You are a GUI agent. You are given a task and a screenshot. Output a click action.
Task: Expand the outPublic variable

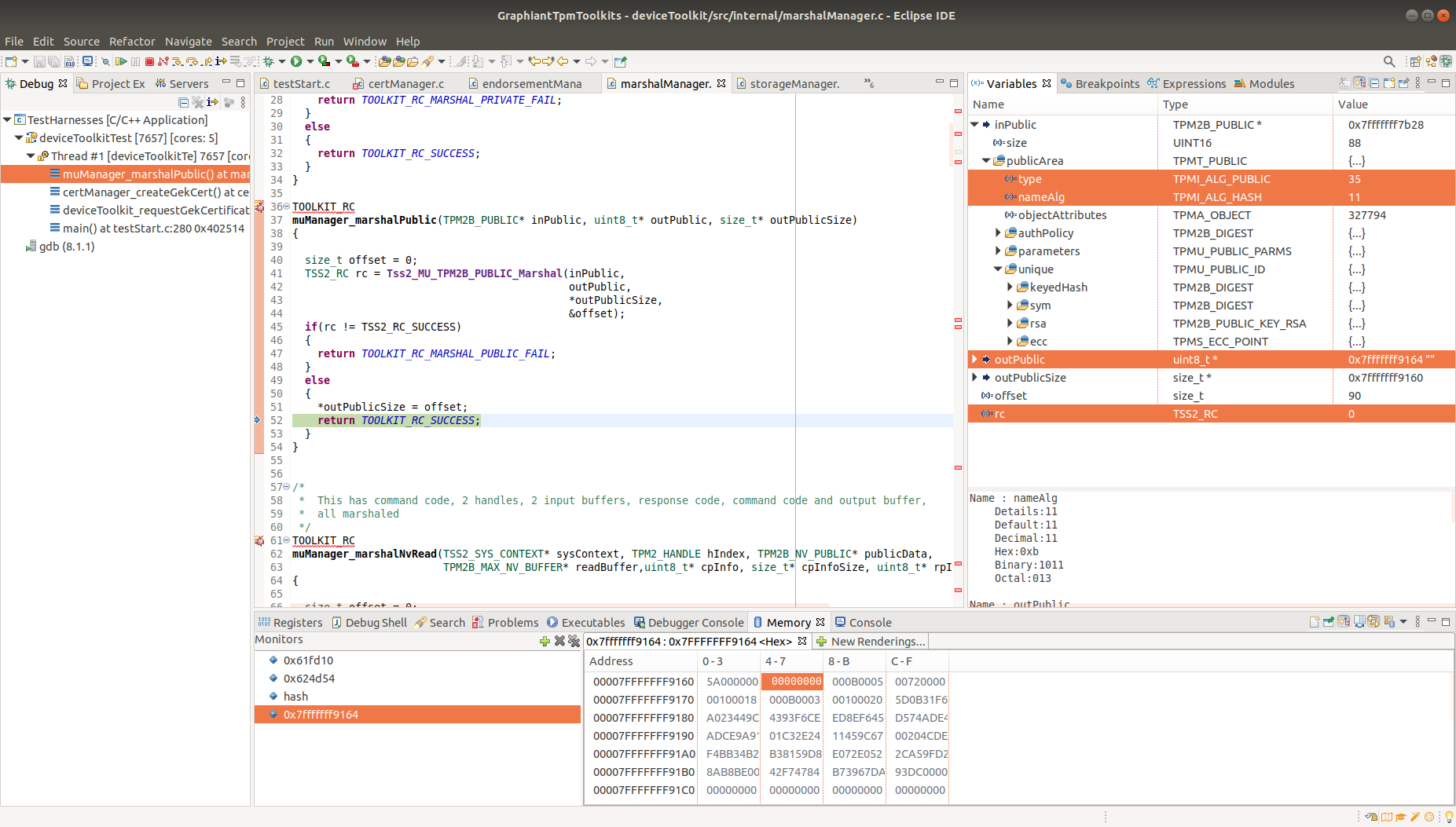(974, 359)
